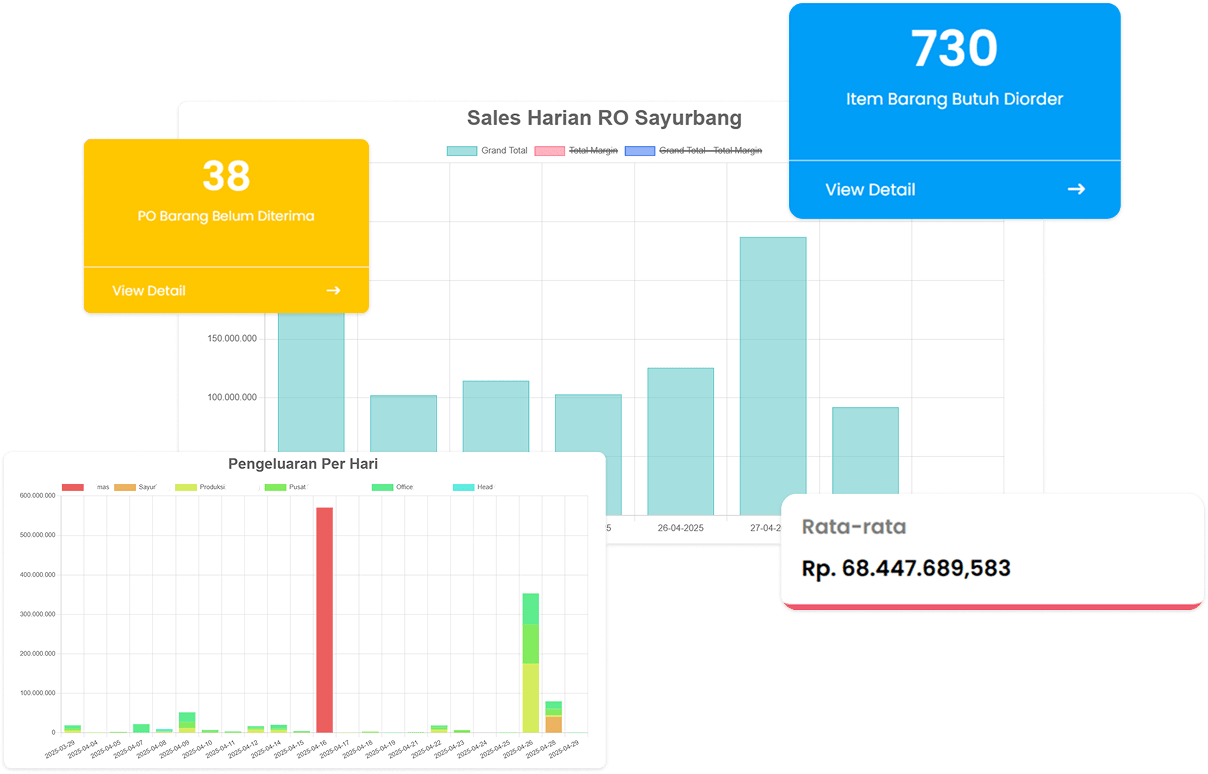This screenshot has width=1208, height=774.
Task: Click the arrow icon on the yellow PO card
Action: tap(333, 291)
